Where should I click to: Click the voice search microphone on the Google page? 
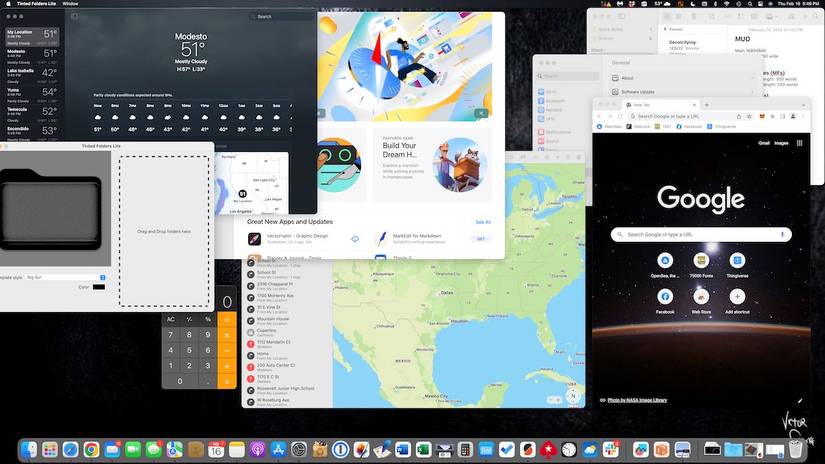pyautogui.click(x=782, y=235)
